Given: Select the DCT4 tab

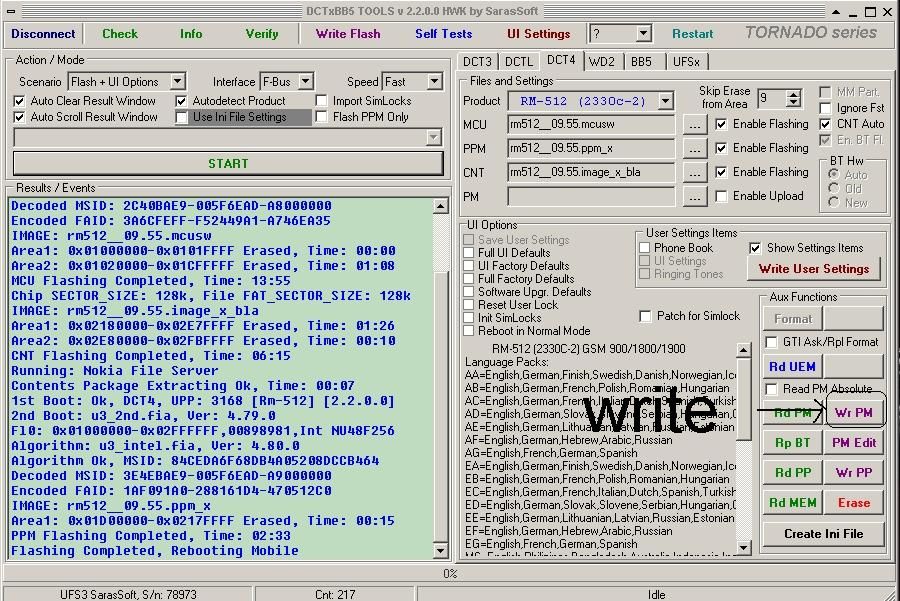Looking at the screenshot, I should click(x=561, y=60).
